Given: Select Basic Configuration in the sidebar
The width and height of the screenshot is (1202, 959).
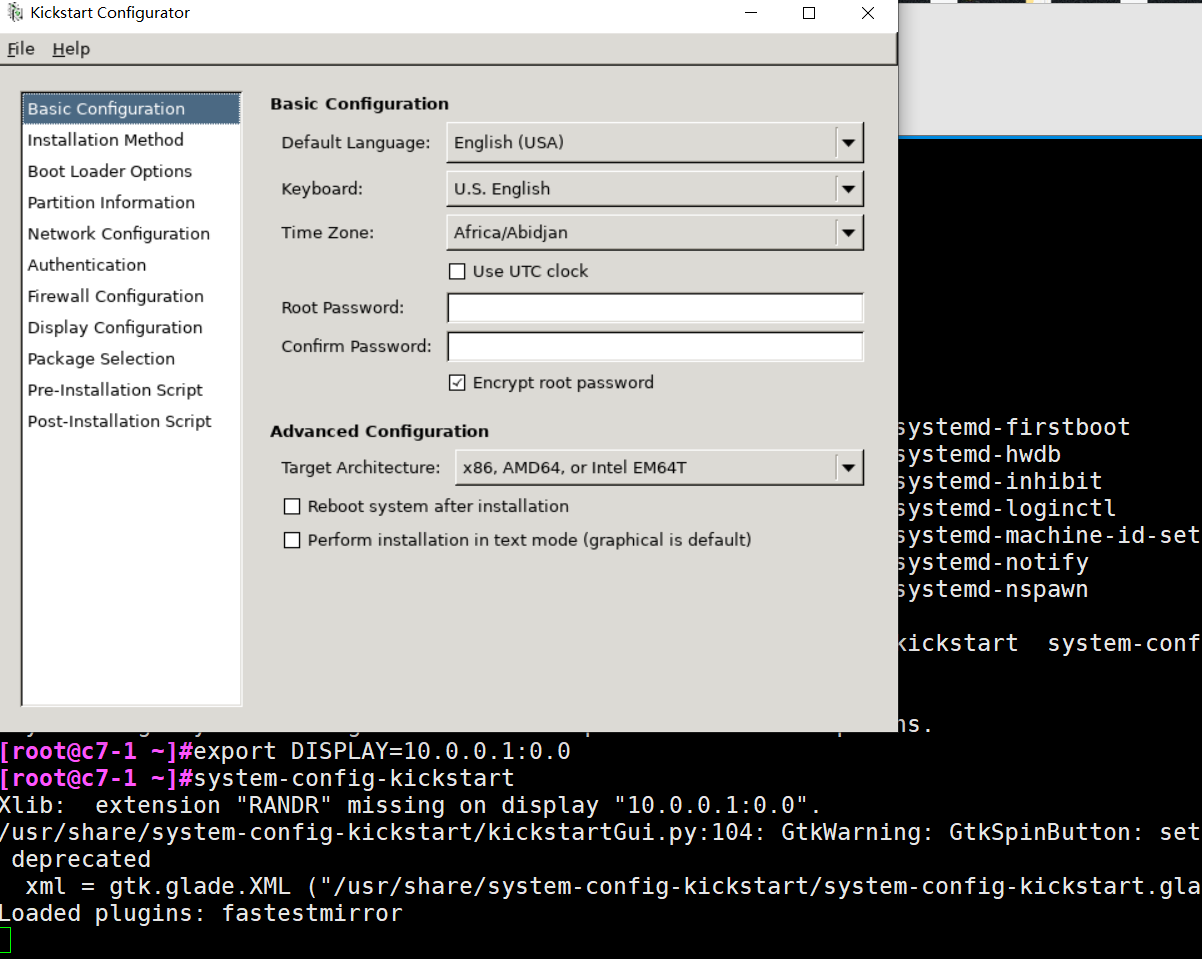Looking at the screenshot, I should (131, 109).
